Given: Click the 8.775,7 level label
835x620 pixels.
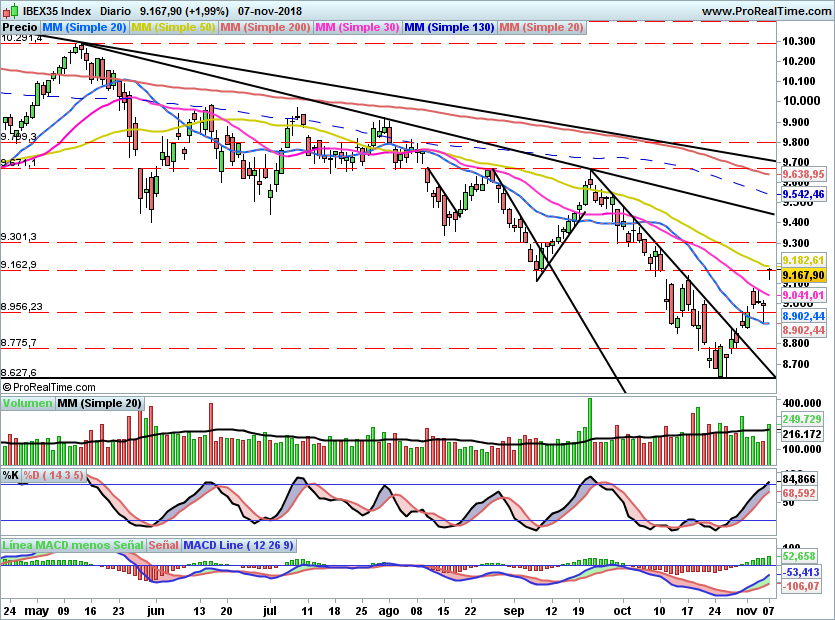Looking at the screenshot, I should click(19, 342).
